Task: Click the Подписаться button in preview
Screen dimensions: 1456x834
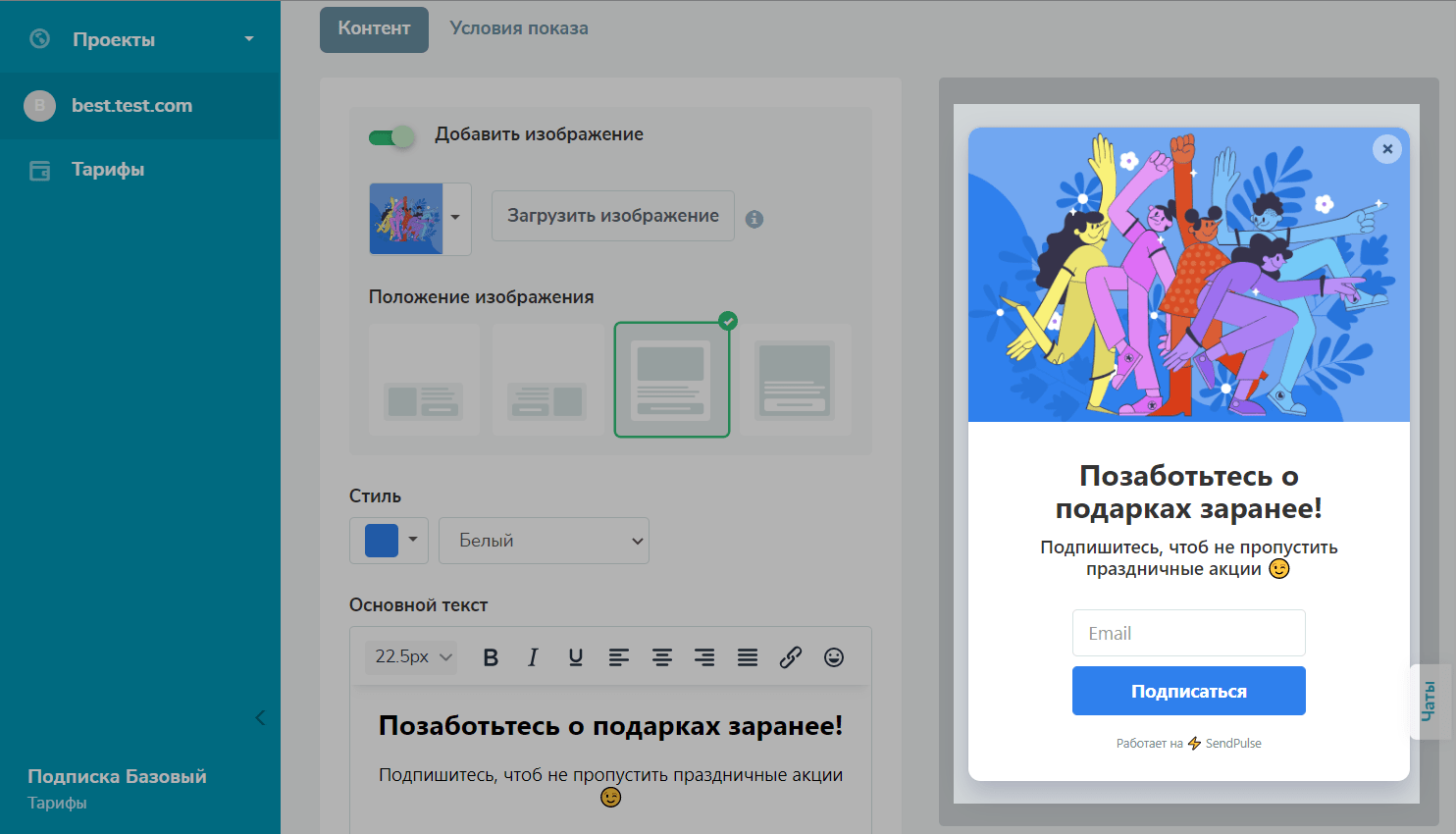Action: tap(1189, 691)
